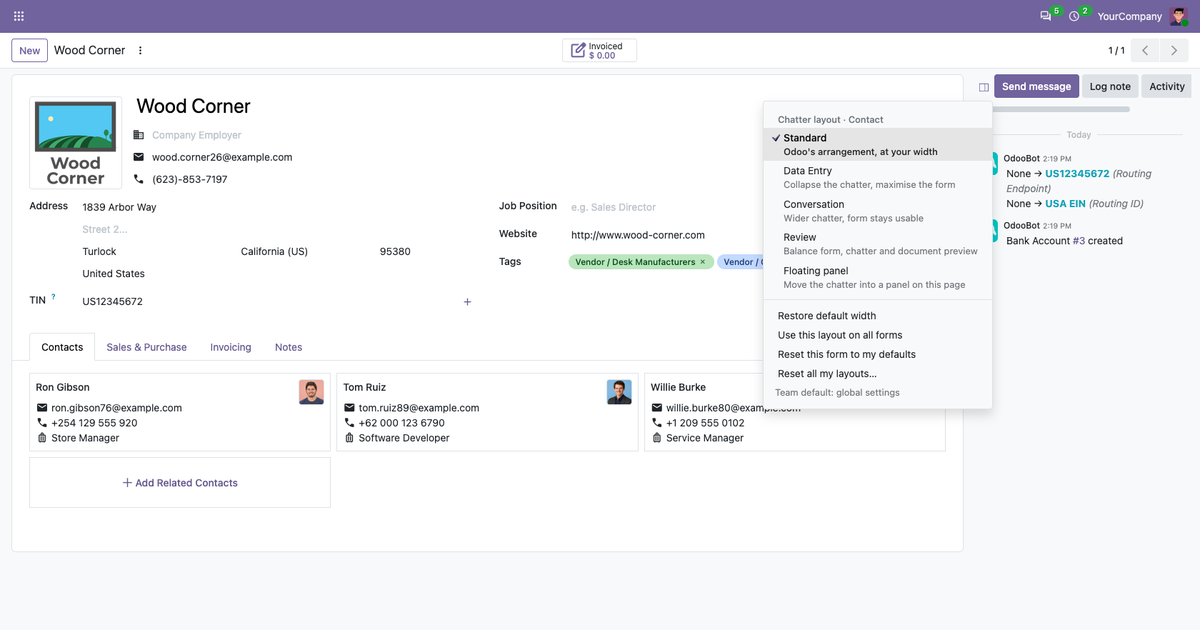1200x630 pixels.
Task: Click Ron Gibson's avatar photo
Action: [311, 392]
